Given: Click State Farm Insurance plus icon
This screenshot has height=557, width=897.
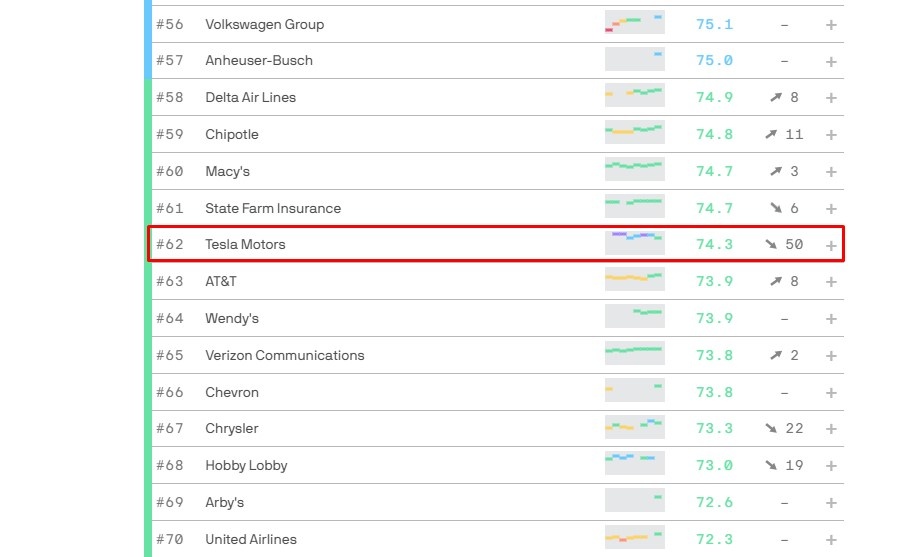Looking at the screenshot, I should (831, 209).
